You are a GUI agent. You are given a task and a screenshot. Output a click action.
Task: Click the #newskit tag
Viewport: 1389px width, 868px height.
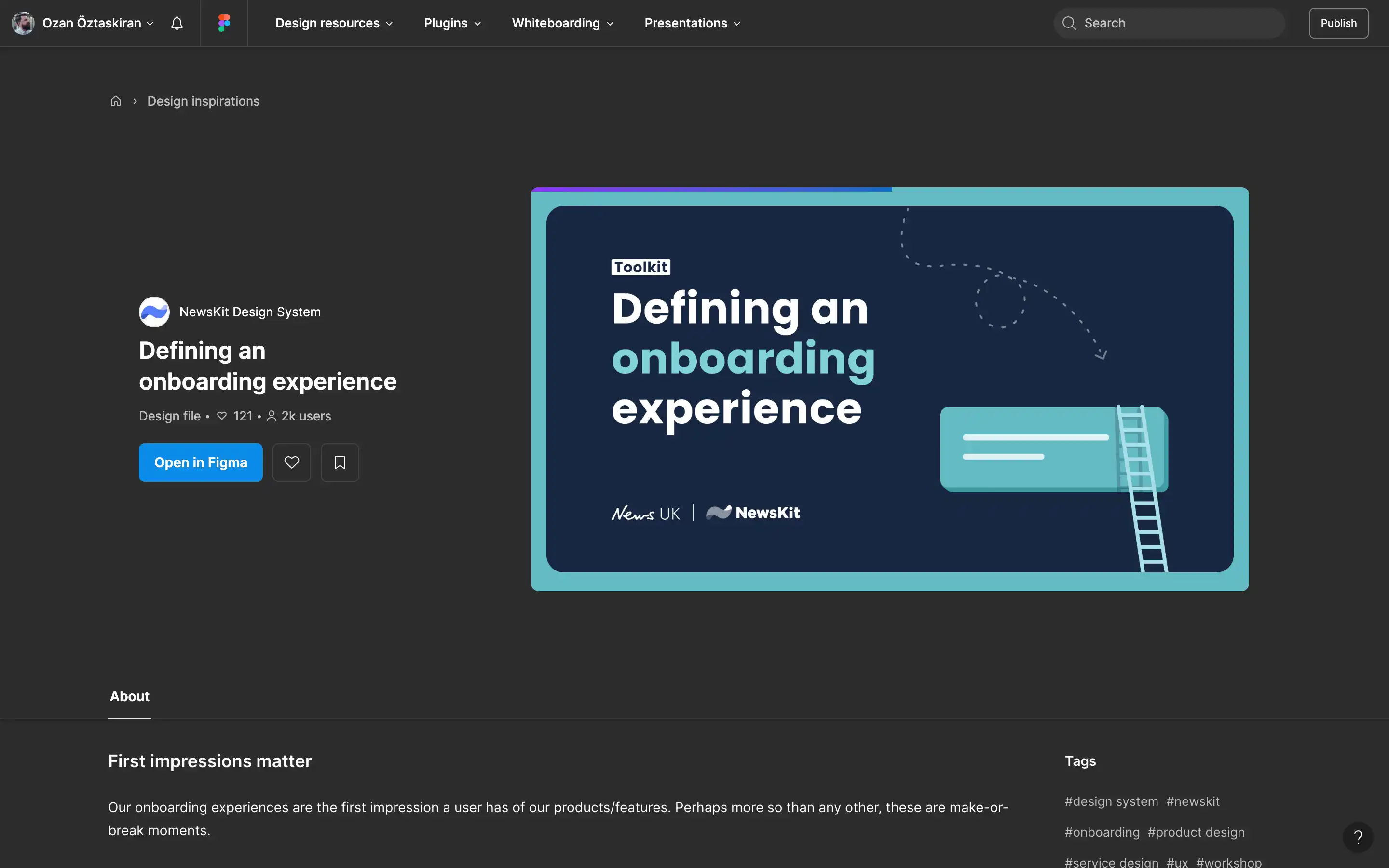1193,801
